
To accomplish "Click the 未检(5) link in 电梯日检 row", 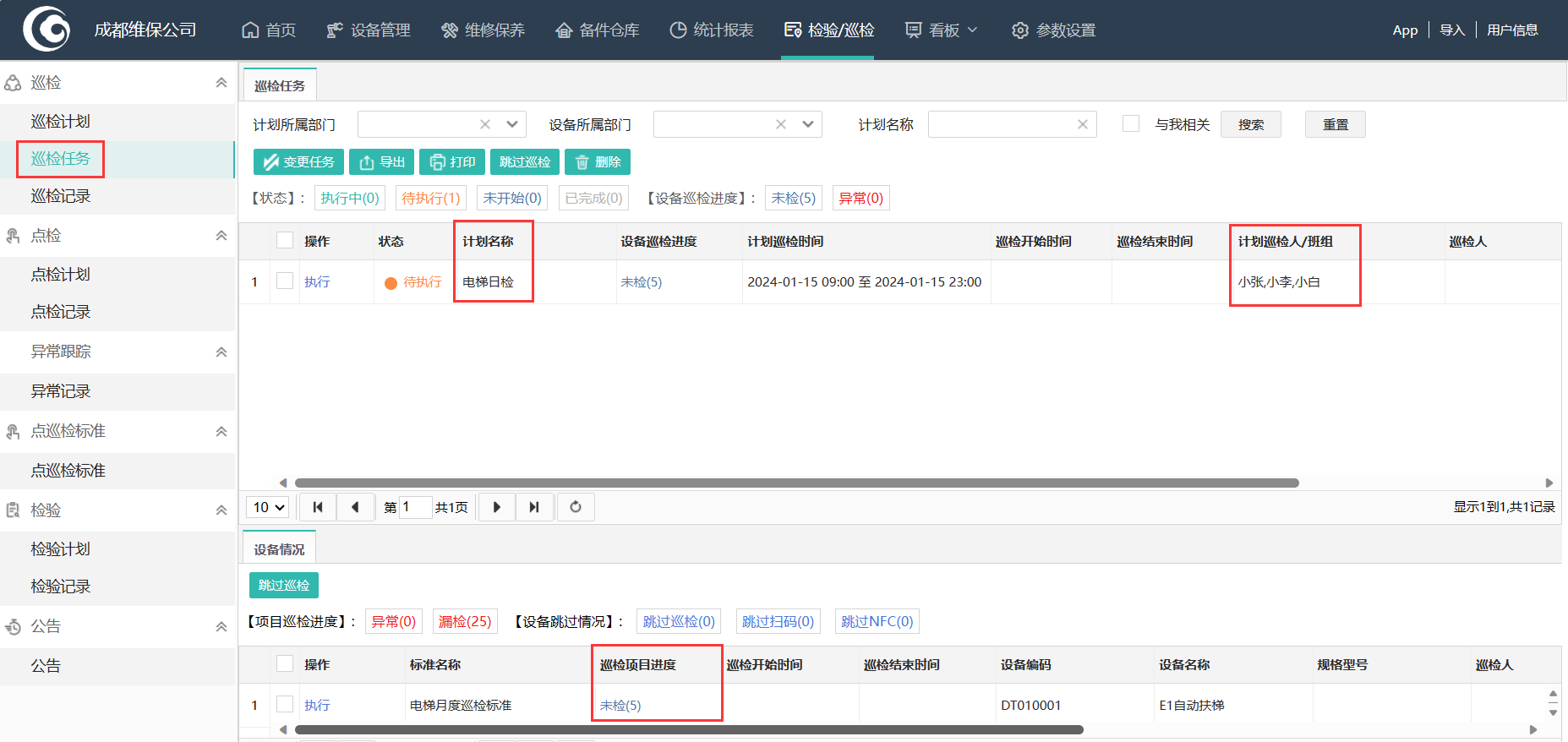I will pos(642,282).
